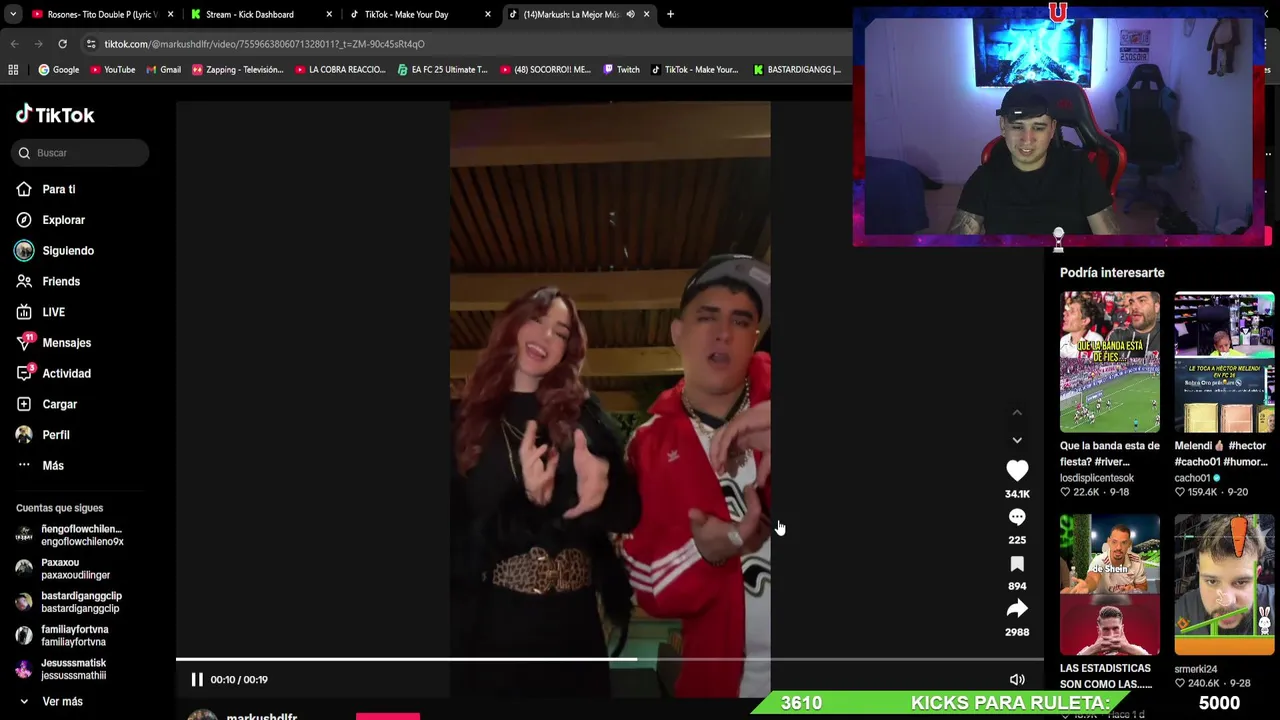Open a new browser tab
The image size is (1280, 720).
tap(670, 14)
